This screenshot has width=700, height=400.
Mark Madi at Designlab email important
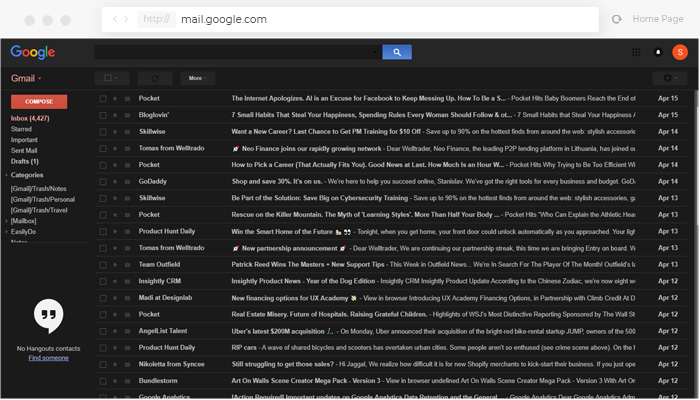(127, 298)
